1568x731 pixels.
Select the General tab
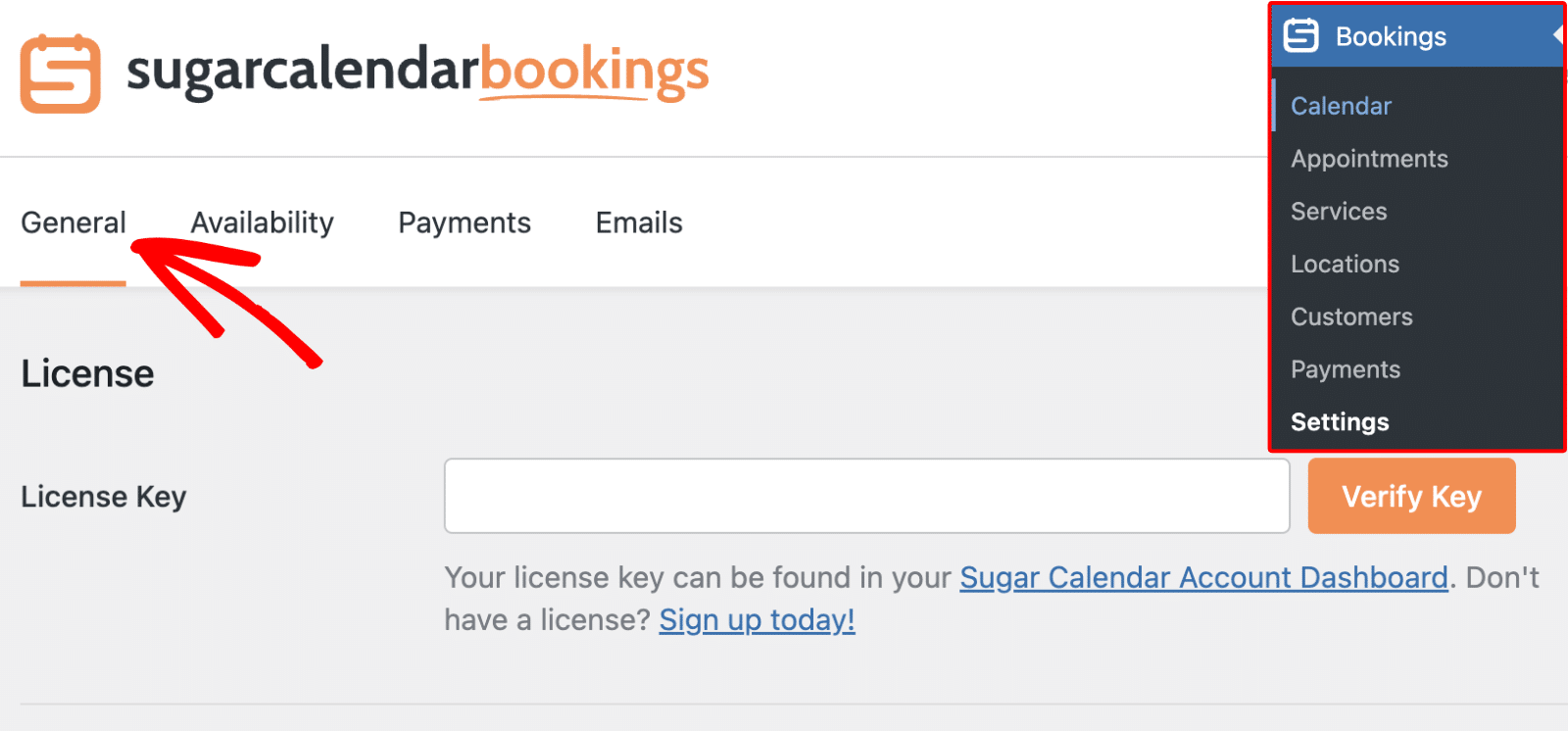(x=73, y=222)
